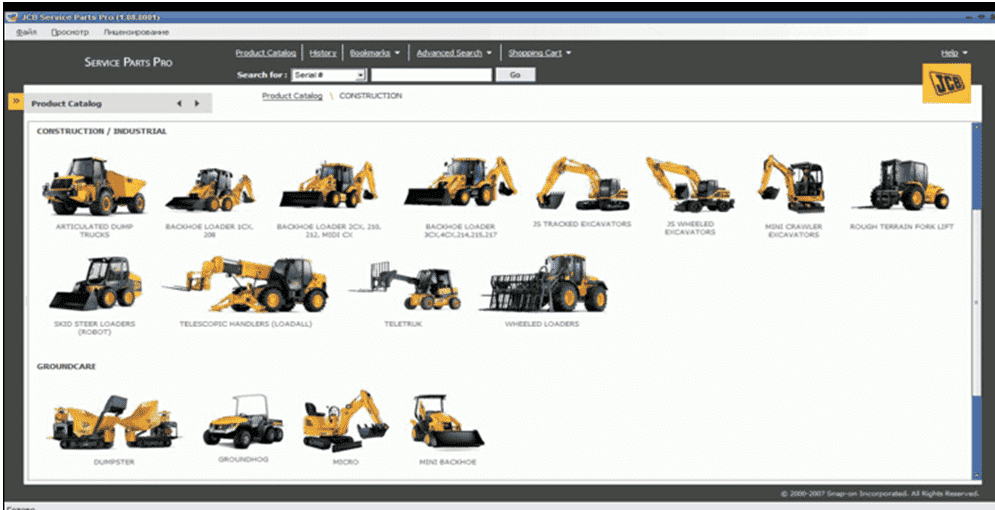The height and width of the screenshot is (510, 995).
Task: Click the app icon in title bar
Action: tap(11, 17)
